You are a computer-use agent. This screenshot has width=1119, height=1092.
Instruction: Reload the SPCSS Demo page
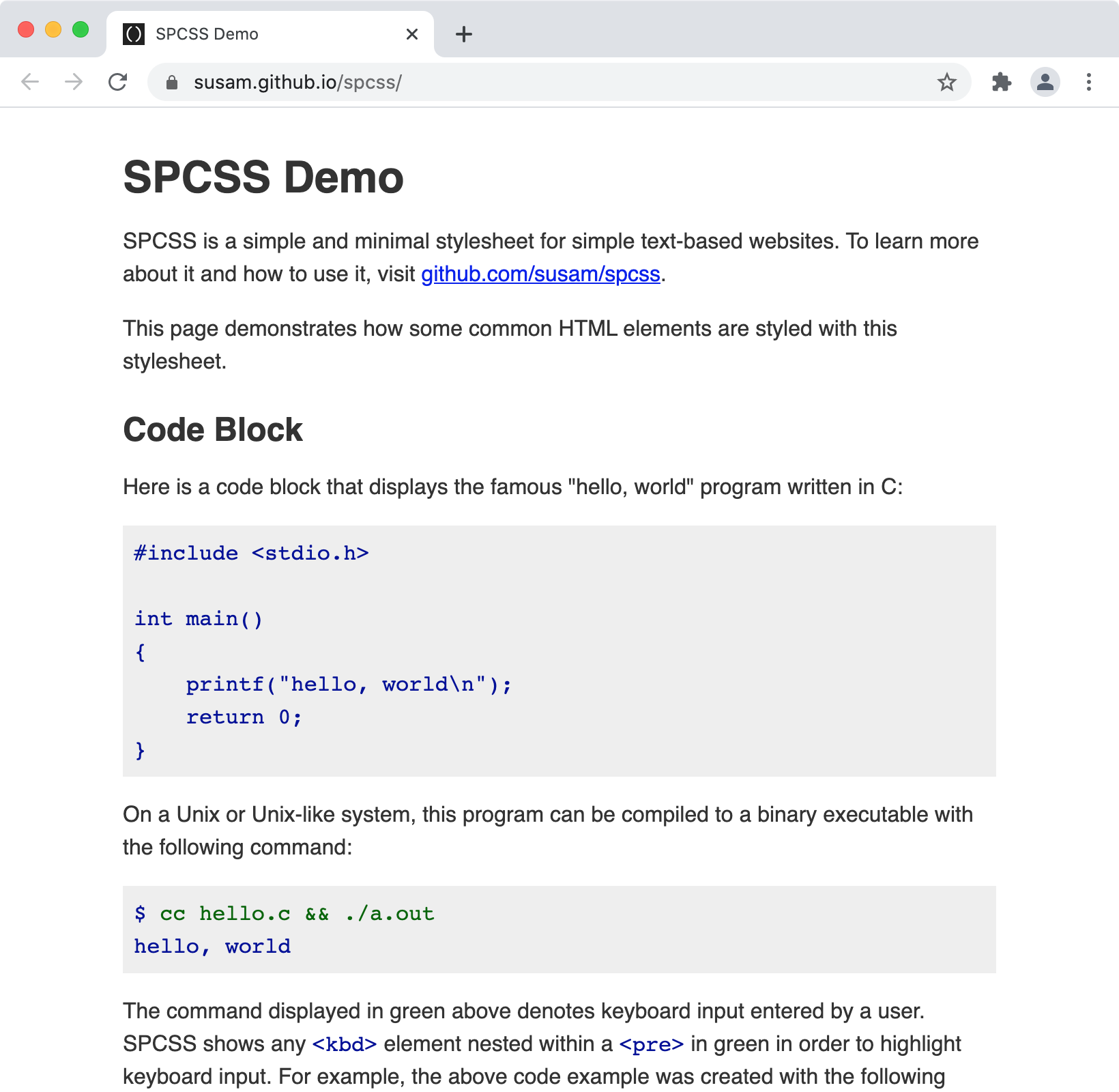coord(118,82)
